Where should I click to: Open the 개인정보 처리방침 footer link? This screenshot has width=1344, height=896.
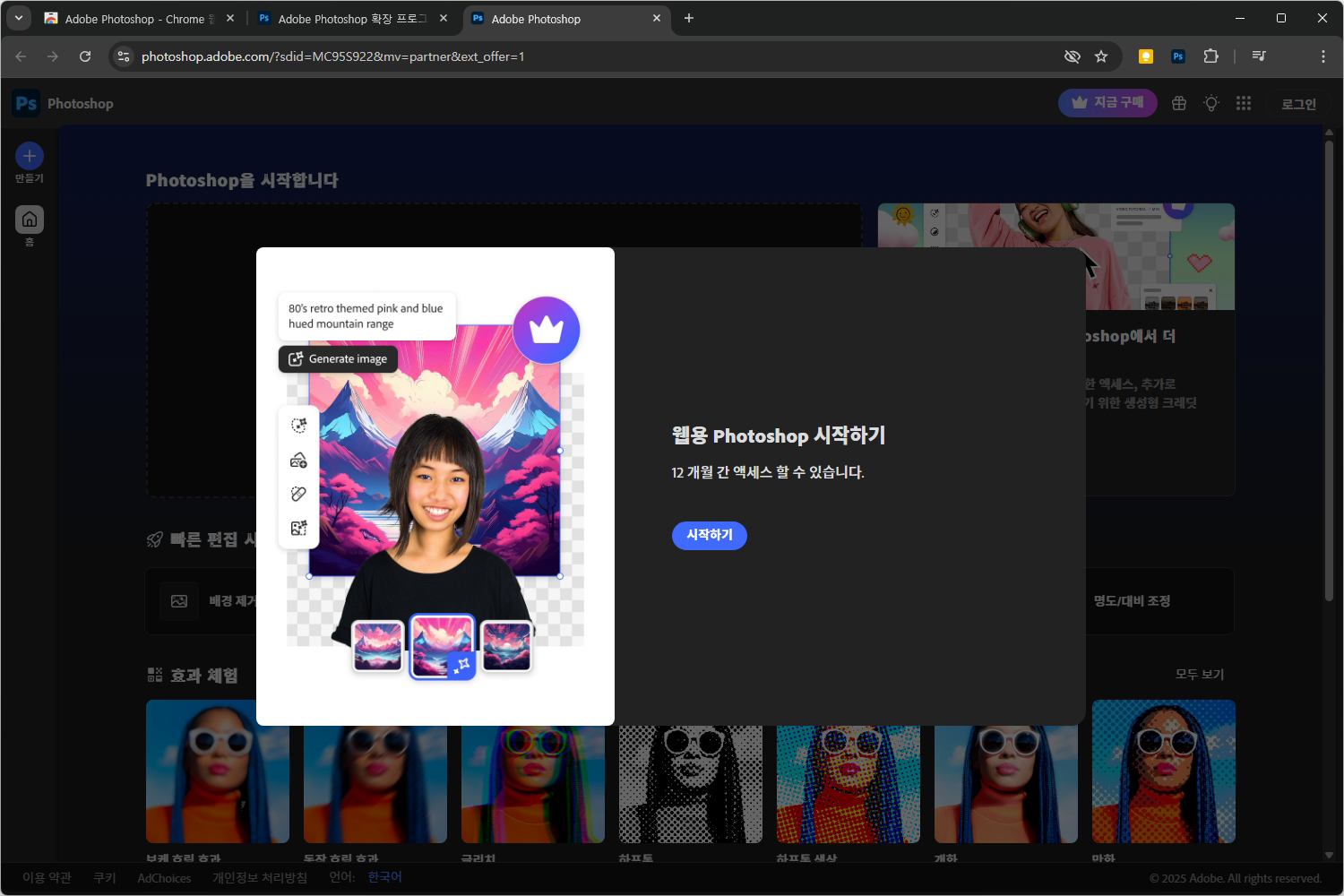(260, 878)
